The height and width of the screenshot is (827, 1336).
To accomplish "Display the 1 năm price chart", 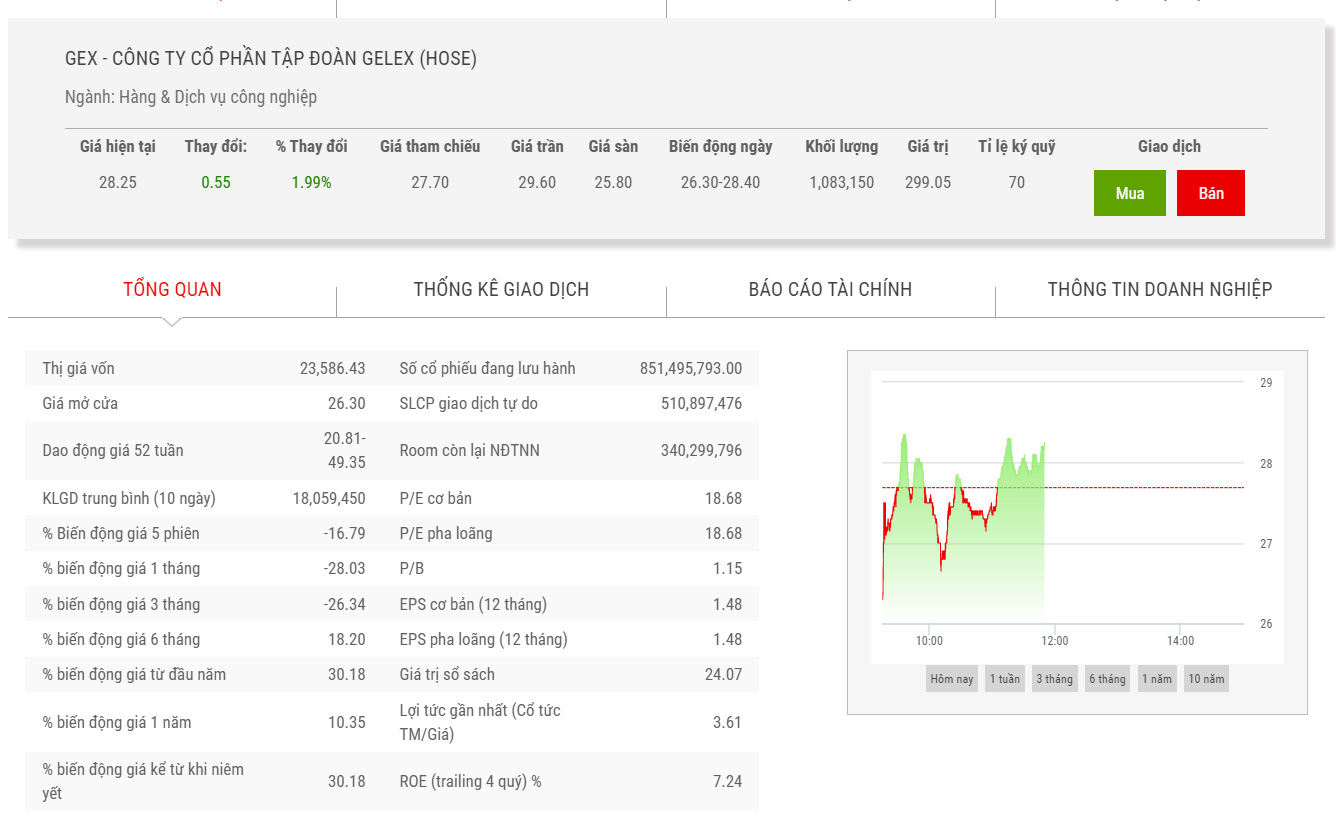I will tap(1157, 679).
